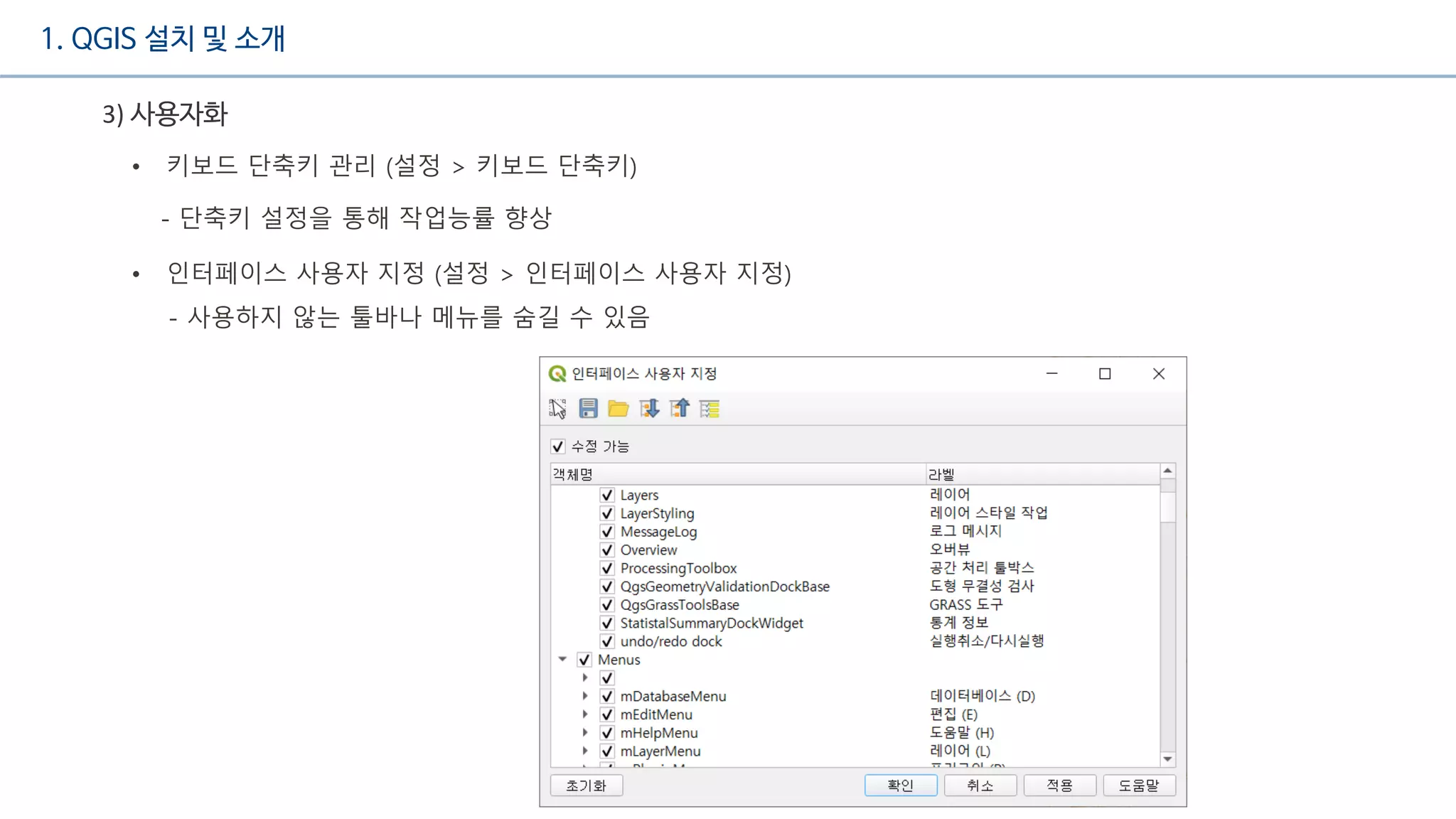Screen dimensions: 1456x819
Task: Select the Layers row text
Action: 639,495
